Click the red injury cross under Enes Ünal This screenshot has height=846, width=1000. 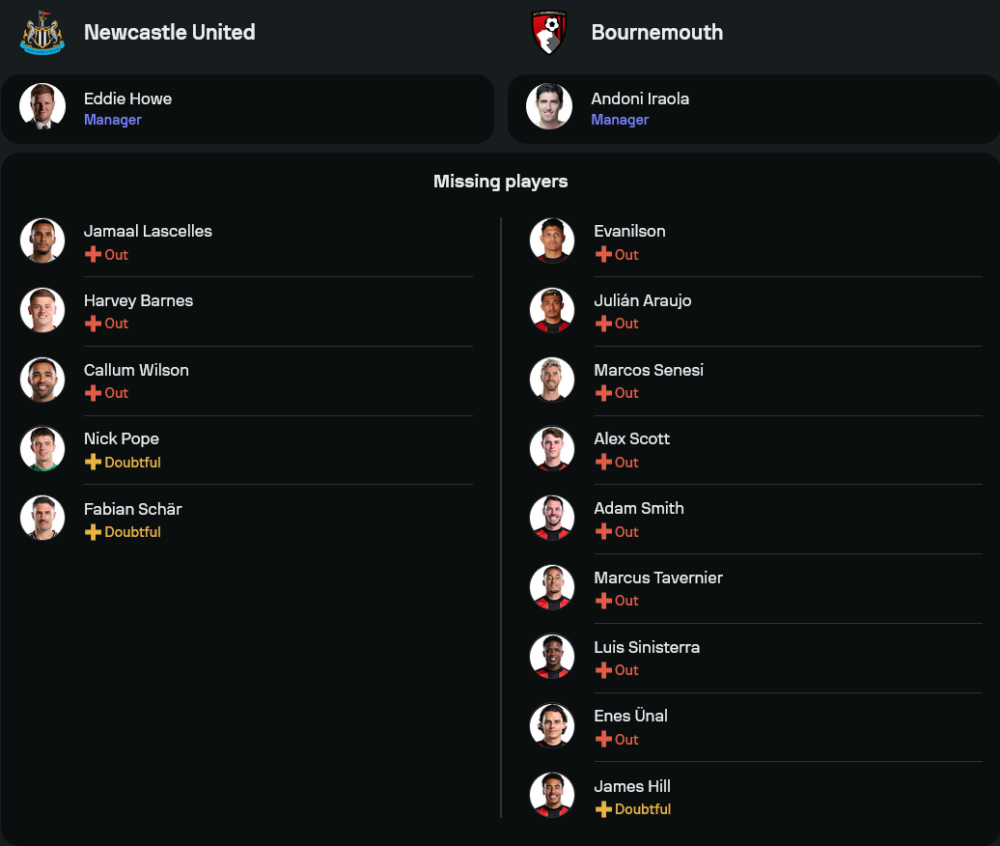click(x=603, y=740)
